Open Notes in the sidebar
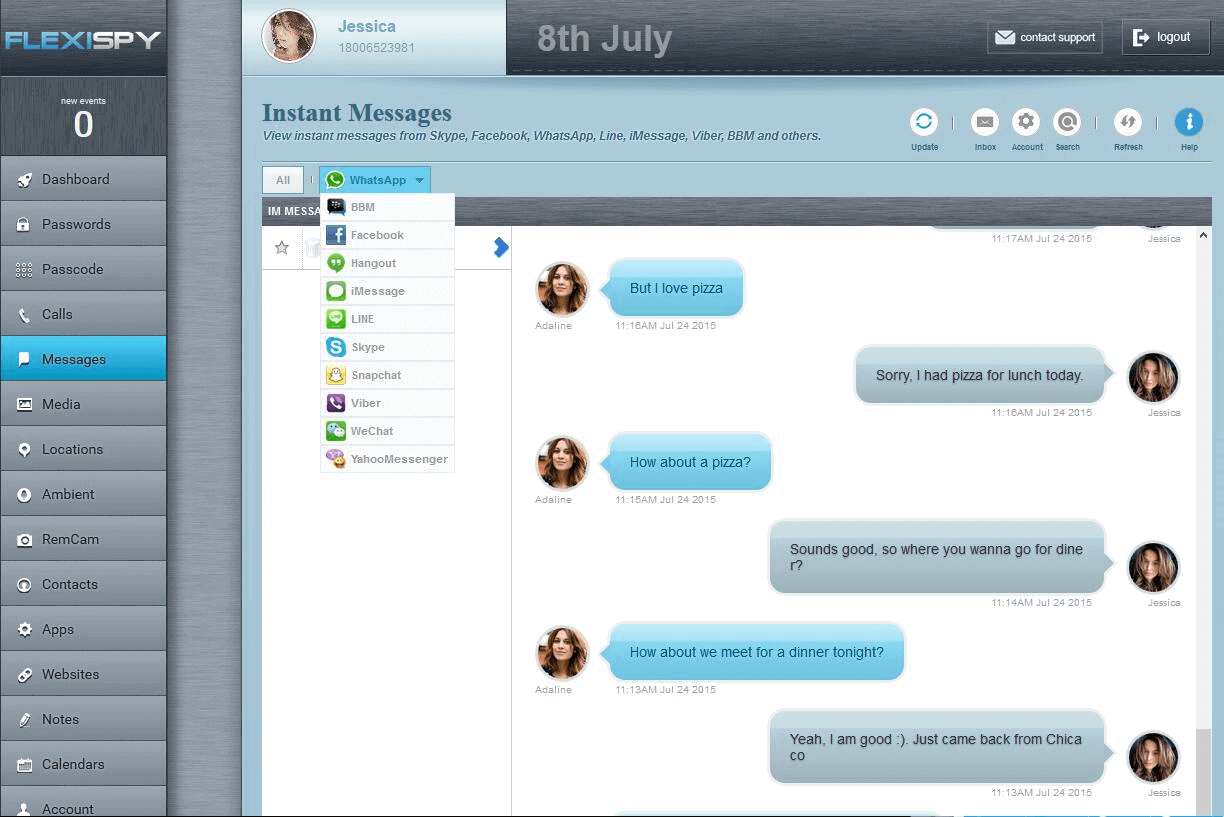The width and height of the screenshot is (1224, 817). [83, 719]
